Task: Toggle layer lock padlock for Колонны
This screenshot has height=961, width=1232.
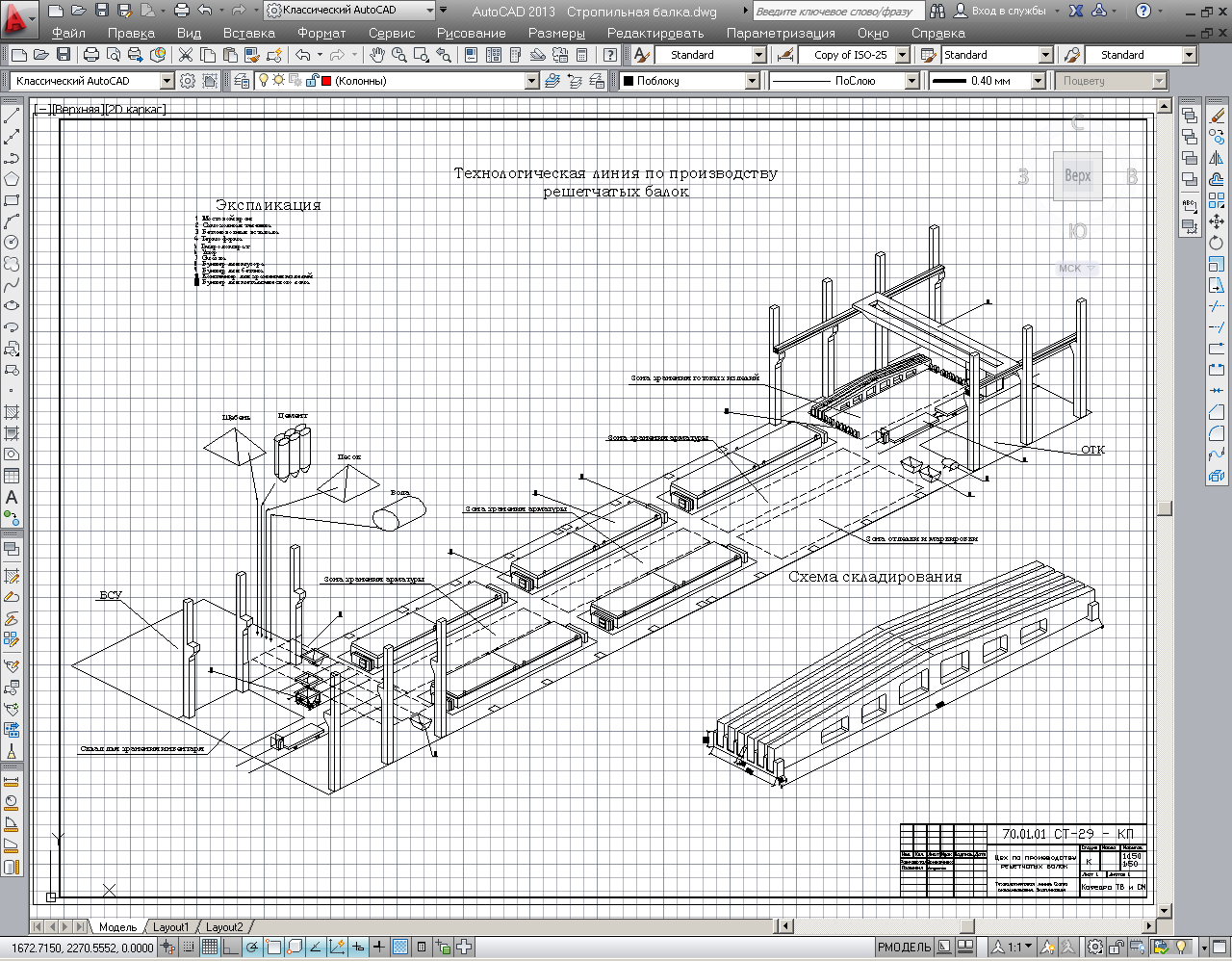Action: (x=312, y=81)
